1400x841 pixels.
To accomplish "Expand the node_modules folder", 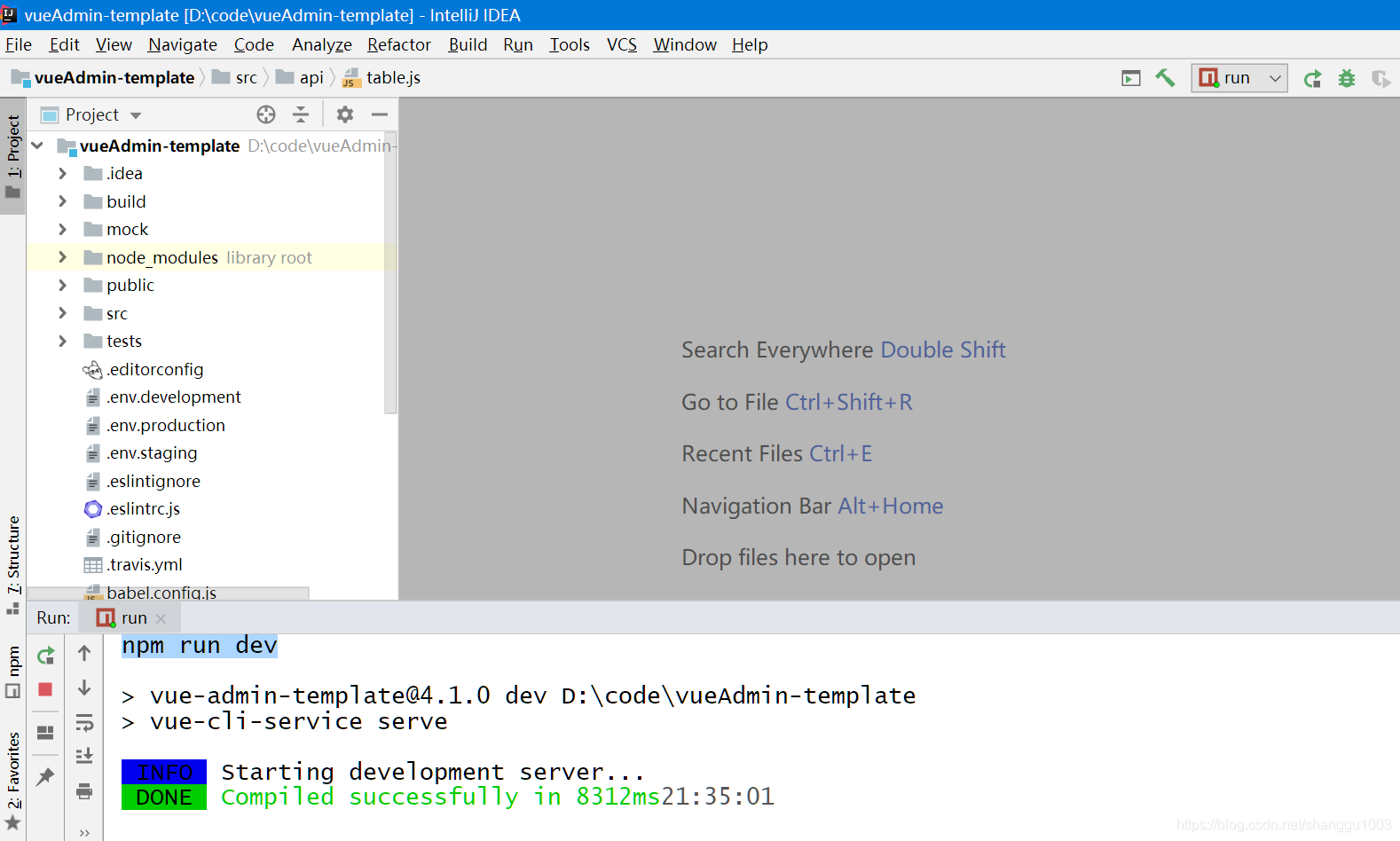I will 62,257.
